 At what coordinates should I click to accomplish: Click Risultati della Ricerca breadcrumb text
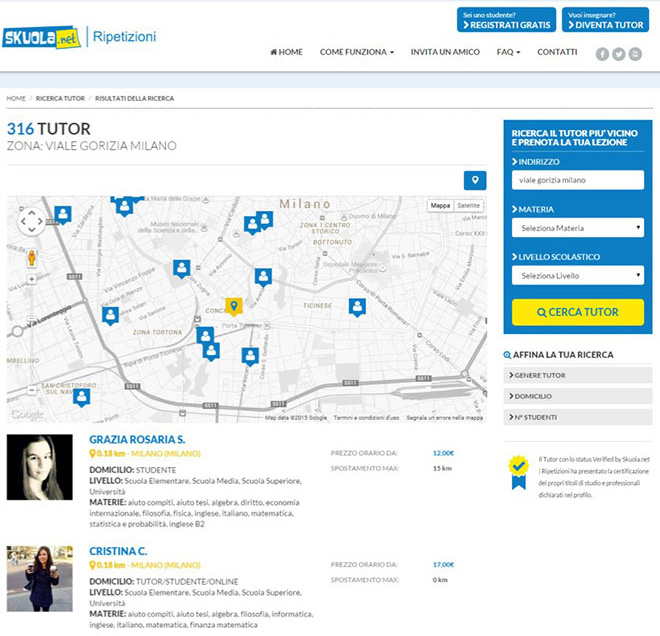click(x=134, y=98)
